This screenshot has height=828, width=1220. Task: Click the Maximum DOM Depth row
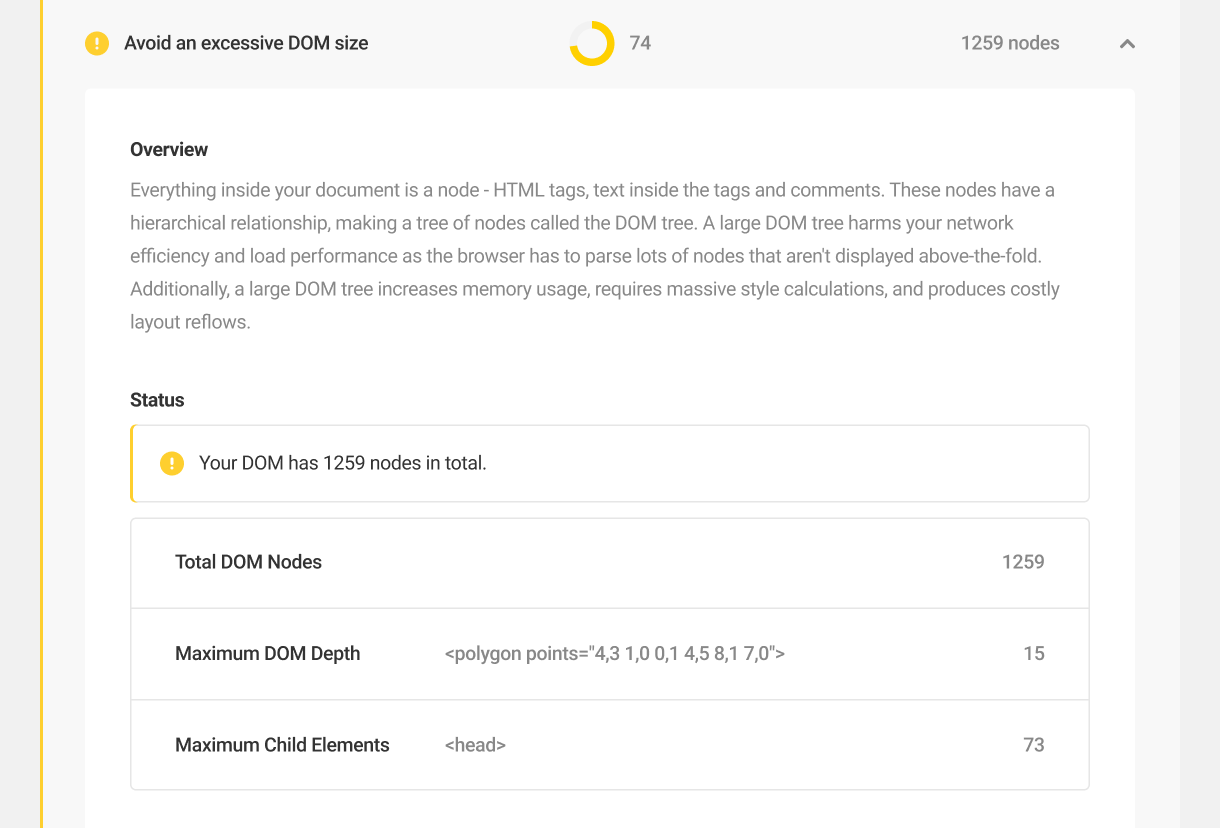[x=609, y=653]
